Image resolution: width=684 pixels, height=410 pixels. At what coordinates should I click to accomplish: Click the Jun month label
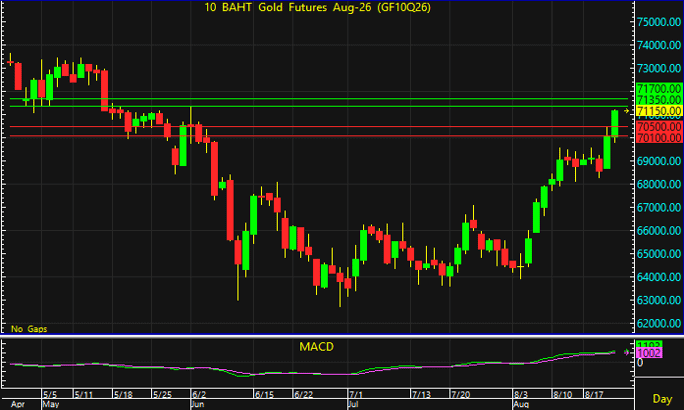pyautogui.click(x=199, y=404)
